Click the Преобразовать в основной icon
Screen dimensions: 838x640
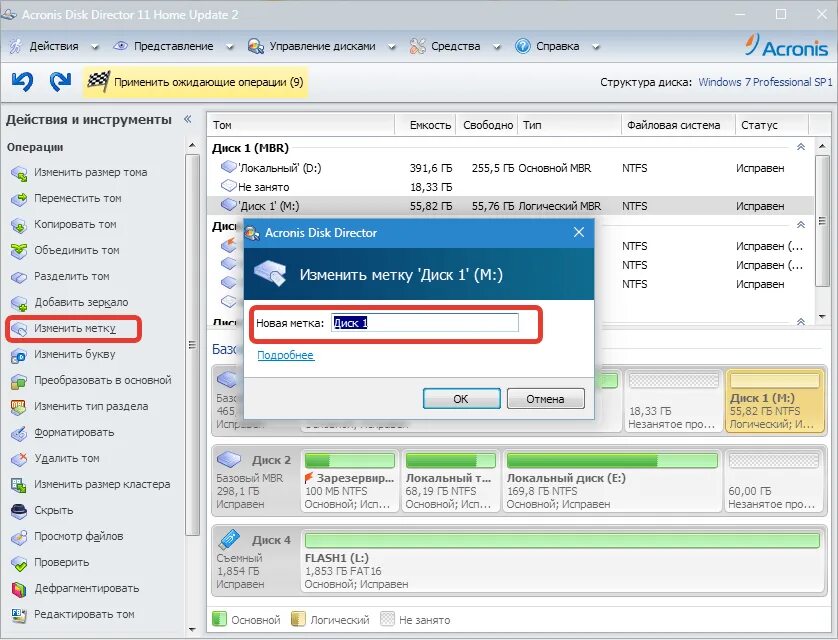19,381
